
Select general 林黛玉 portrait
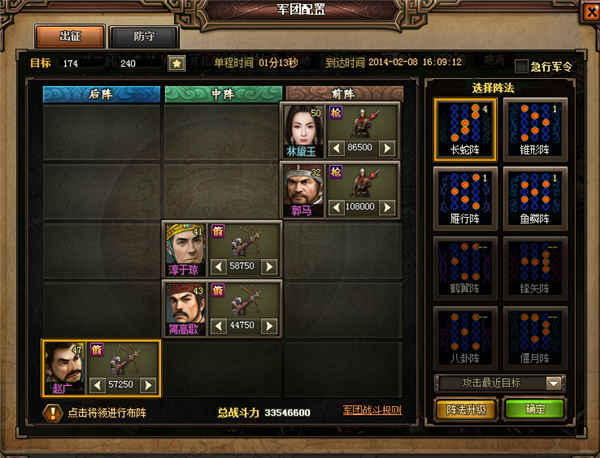click(x=303, y=131)
